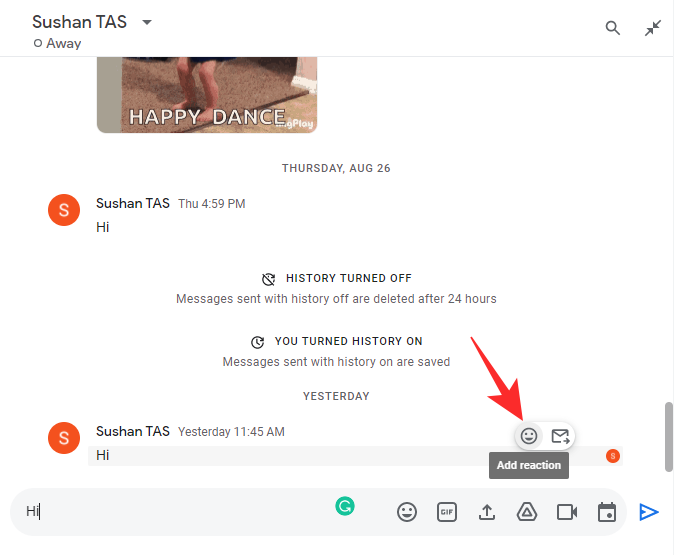The height and width of the screenshot is (555, 677).
Task: Click the text Messages sent with history on are saved
Action: click(336, 362)
